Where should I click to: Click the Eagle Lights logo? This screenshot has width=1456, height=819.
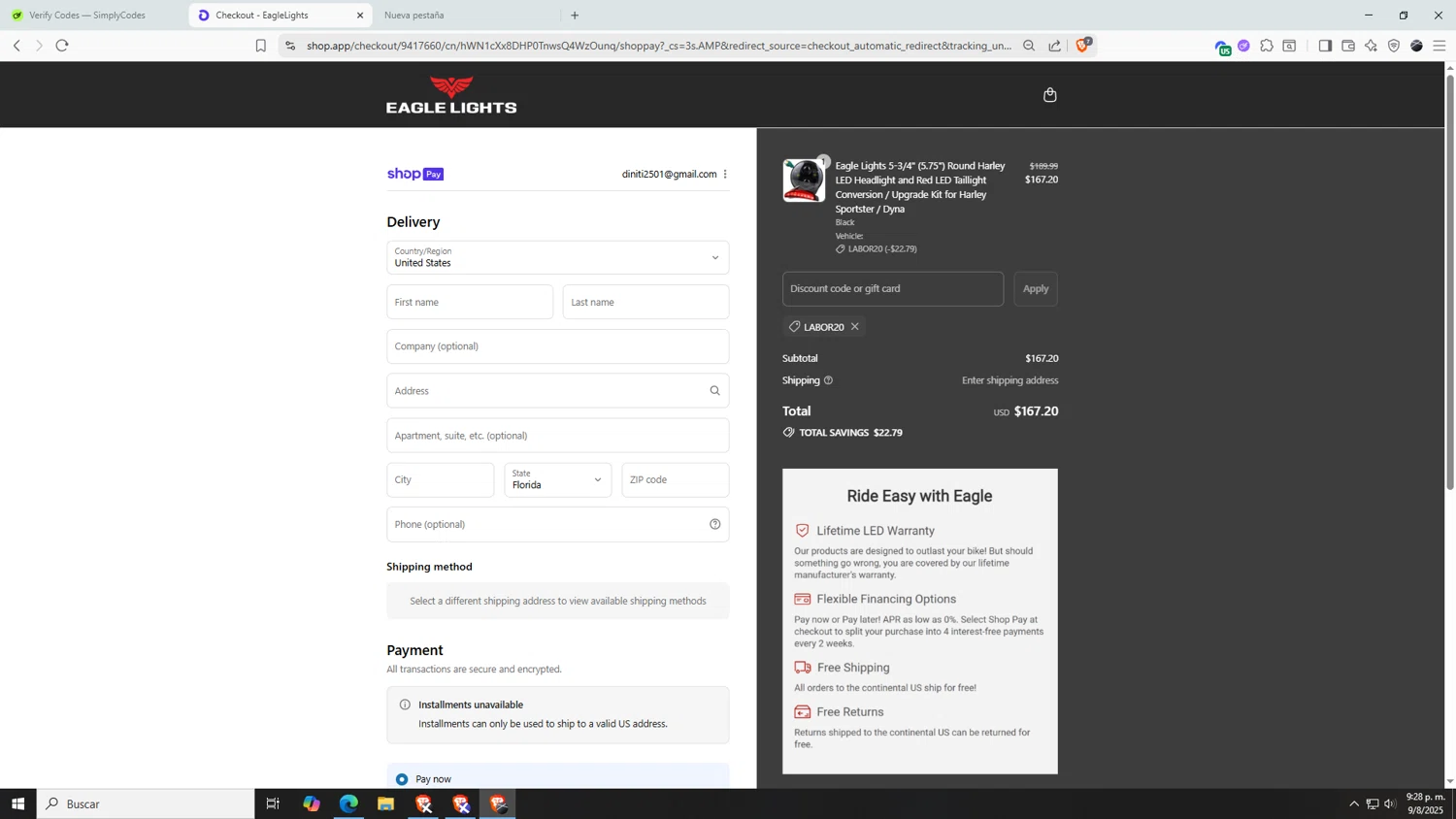pyautogui.click(x=451, y=95)
